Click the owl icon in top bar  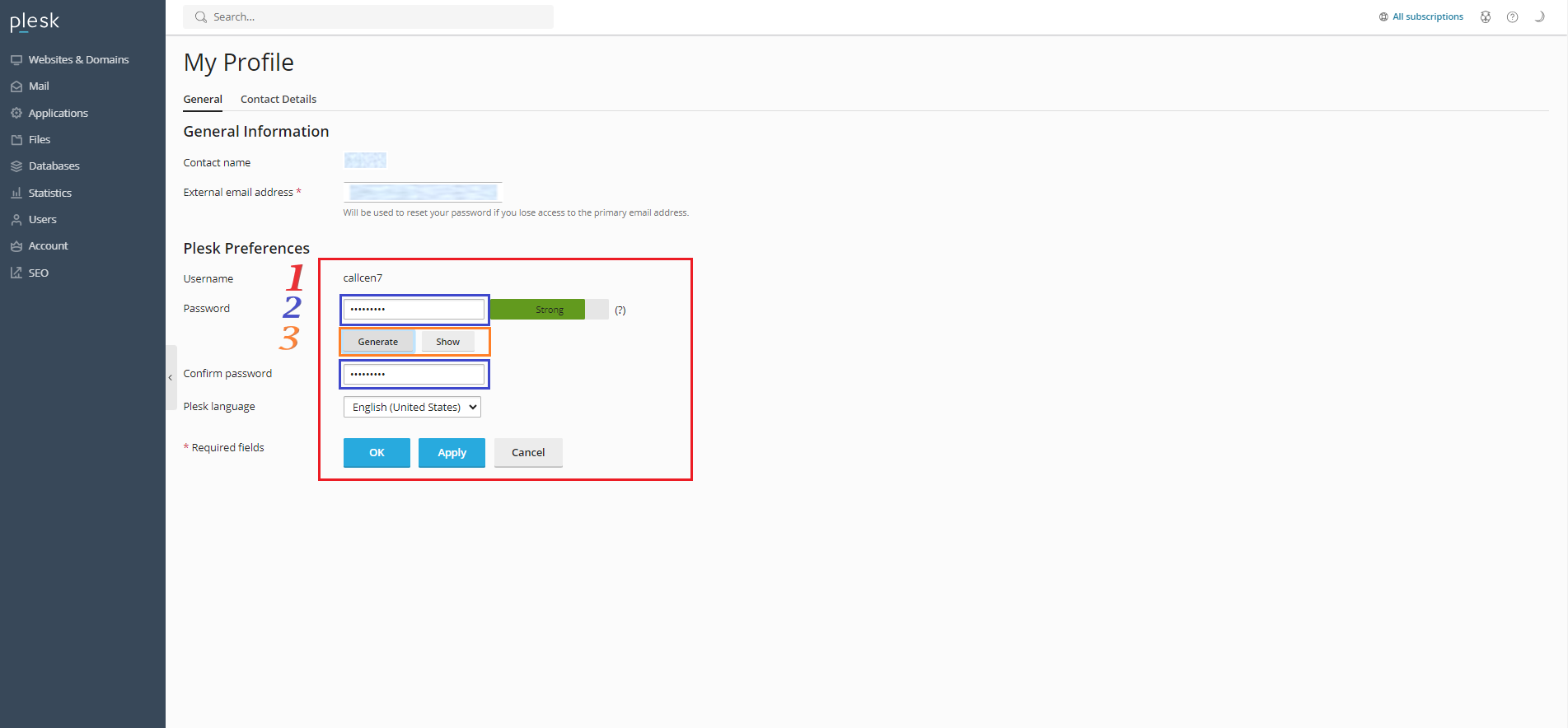point(1486,17)
